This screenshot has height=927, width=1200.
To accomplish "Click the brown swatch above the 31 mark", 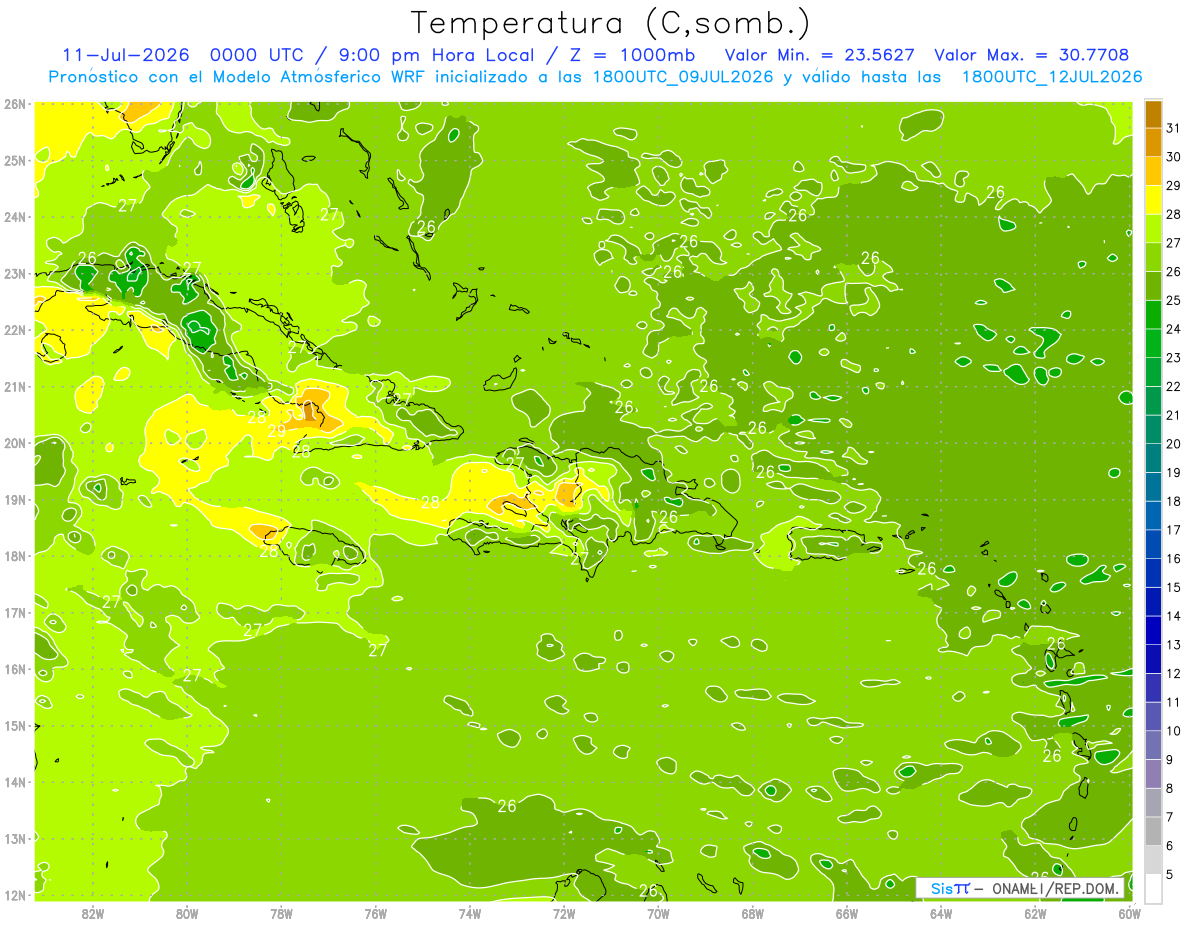I will [x=1153, y=114].
